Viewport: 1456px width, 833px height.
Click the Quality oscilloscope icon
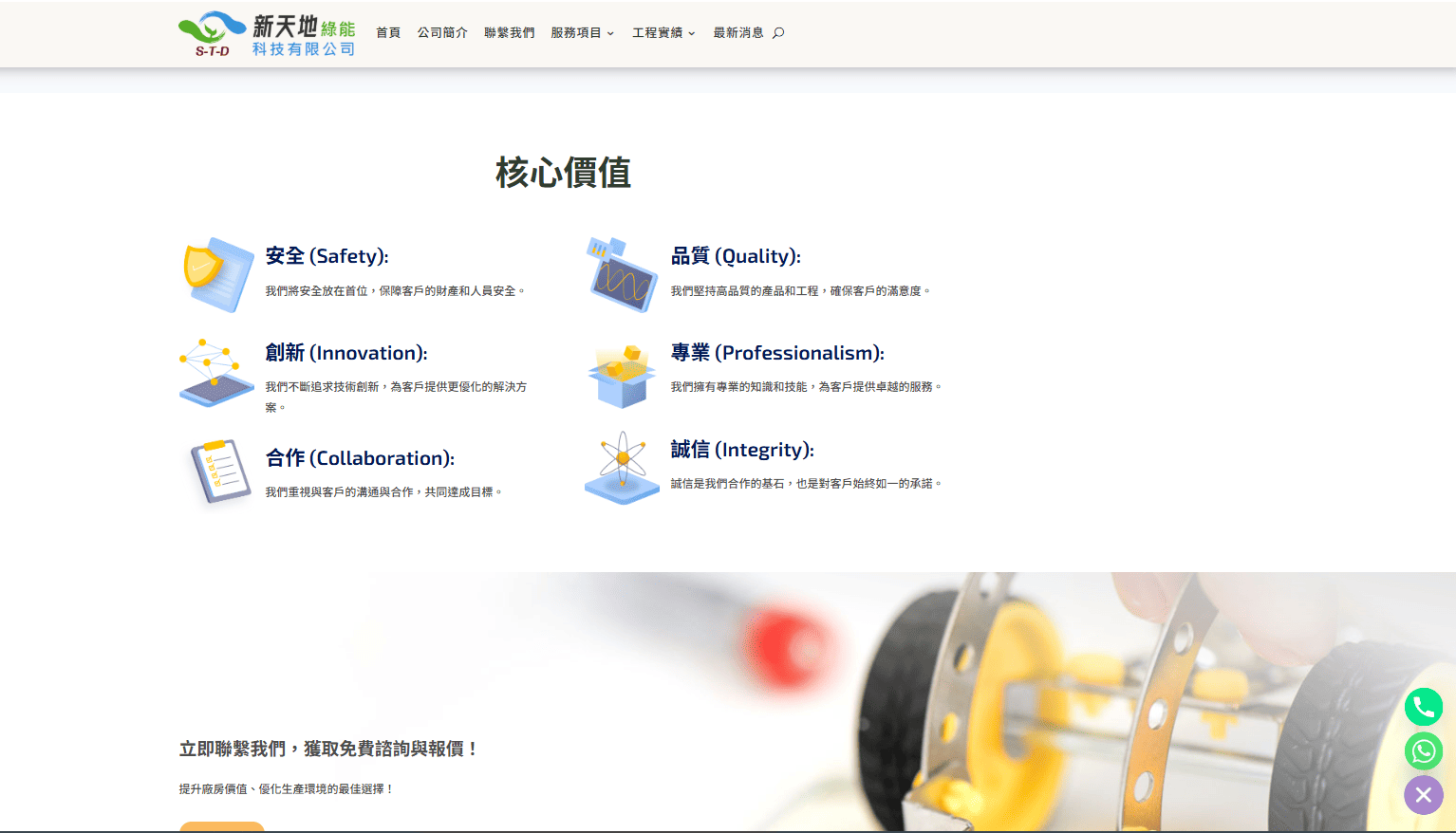pos(622,275)
